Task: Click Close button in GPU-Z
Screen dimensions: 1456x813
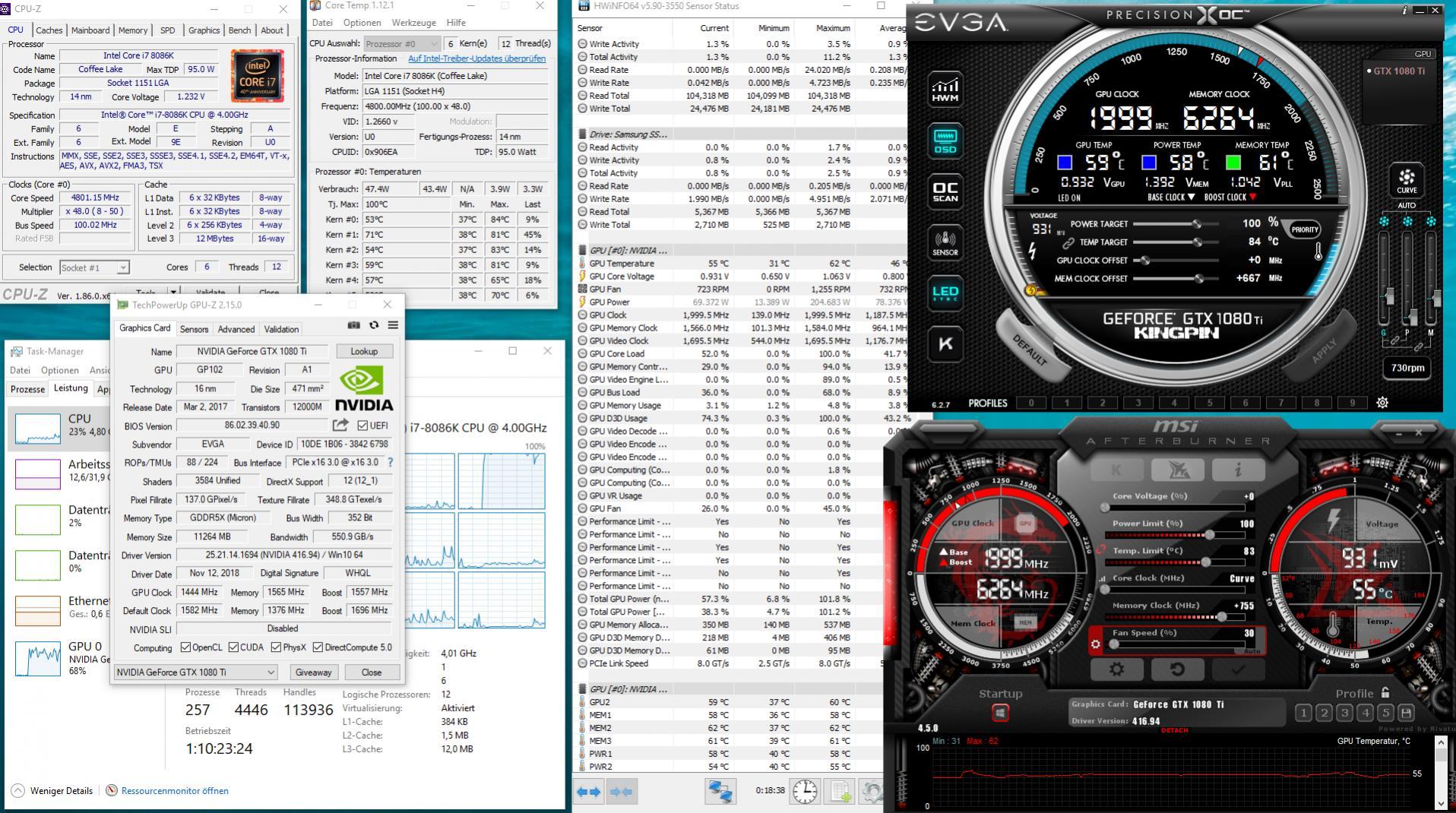Action: (x=372, y=672)
